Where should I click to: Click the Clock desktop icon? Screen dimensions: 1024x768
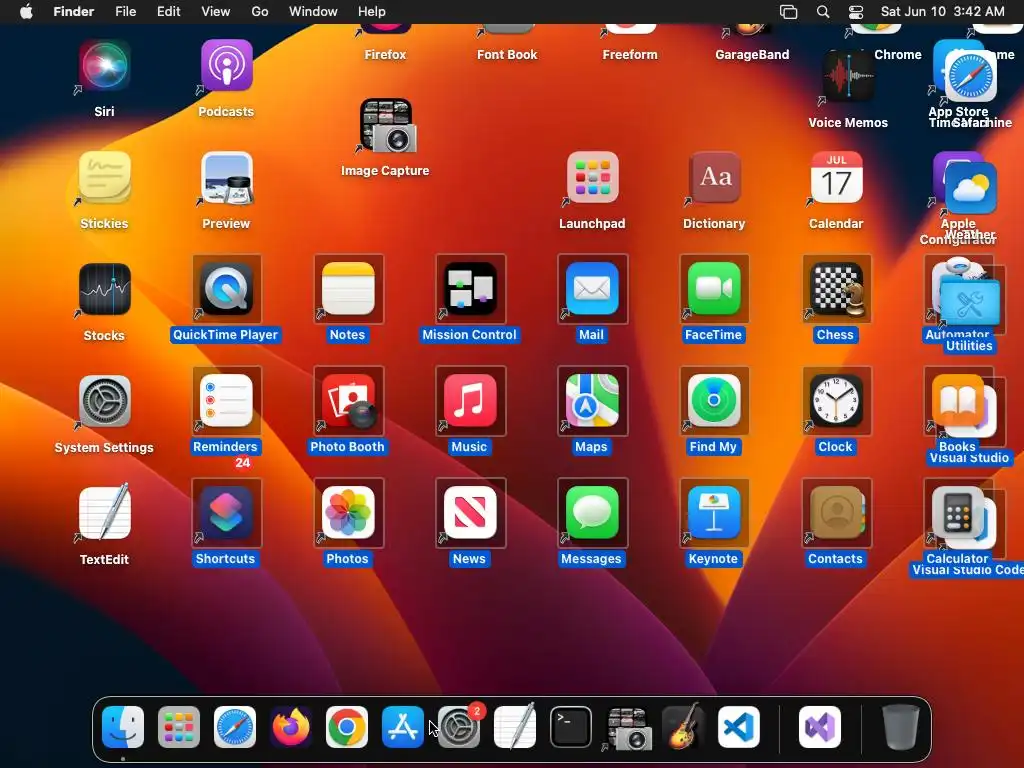(x=837, y=401)
